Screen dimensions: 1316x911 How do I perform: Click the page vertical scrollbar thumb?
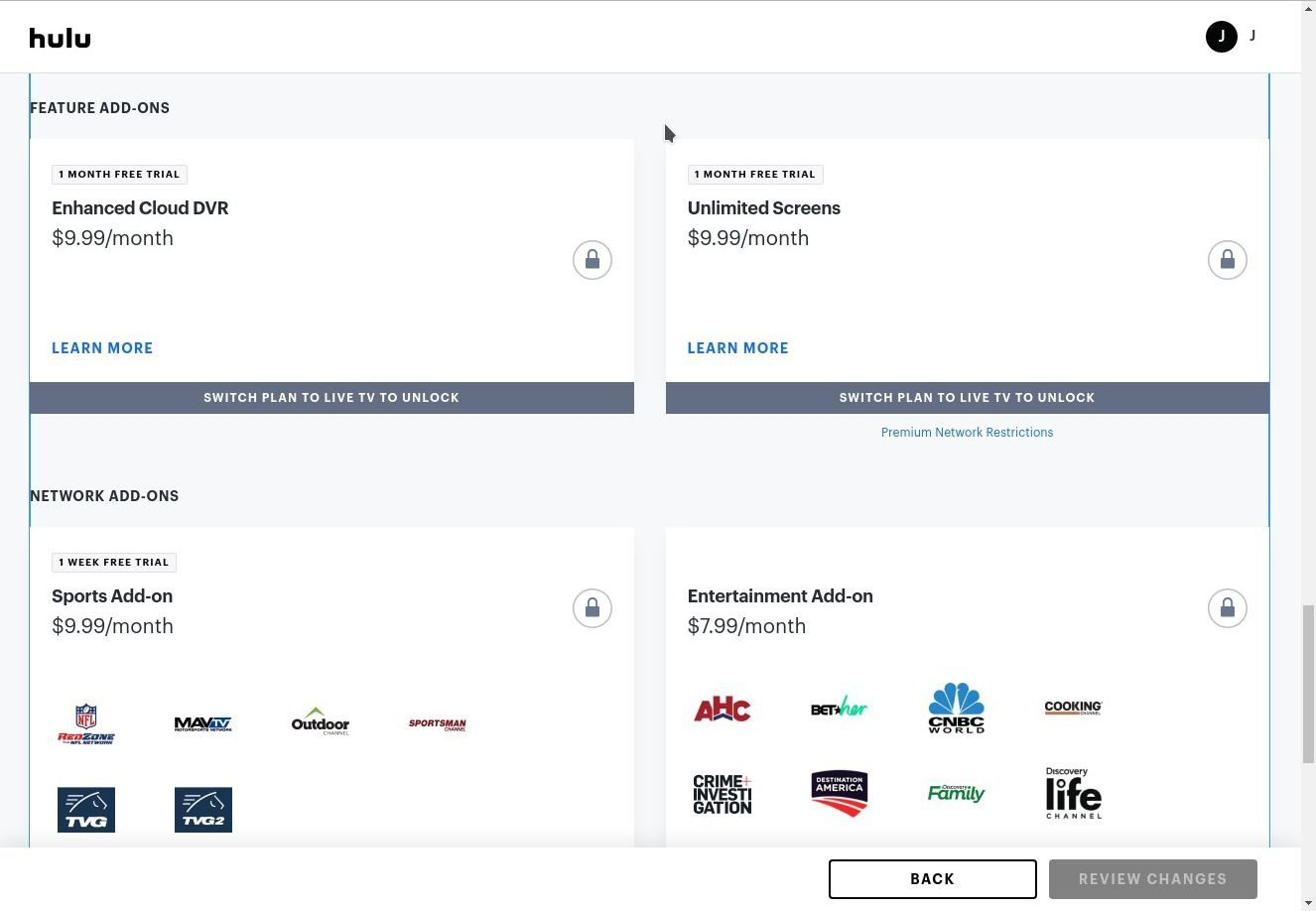[x=1308, y=685]
